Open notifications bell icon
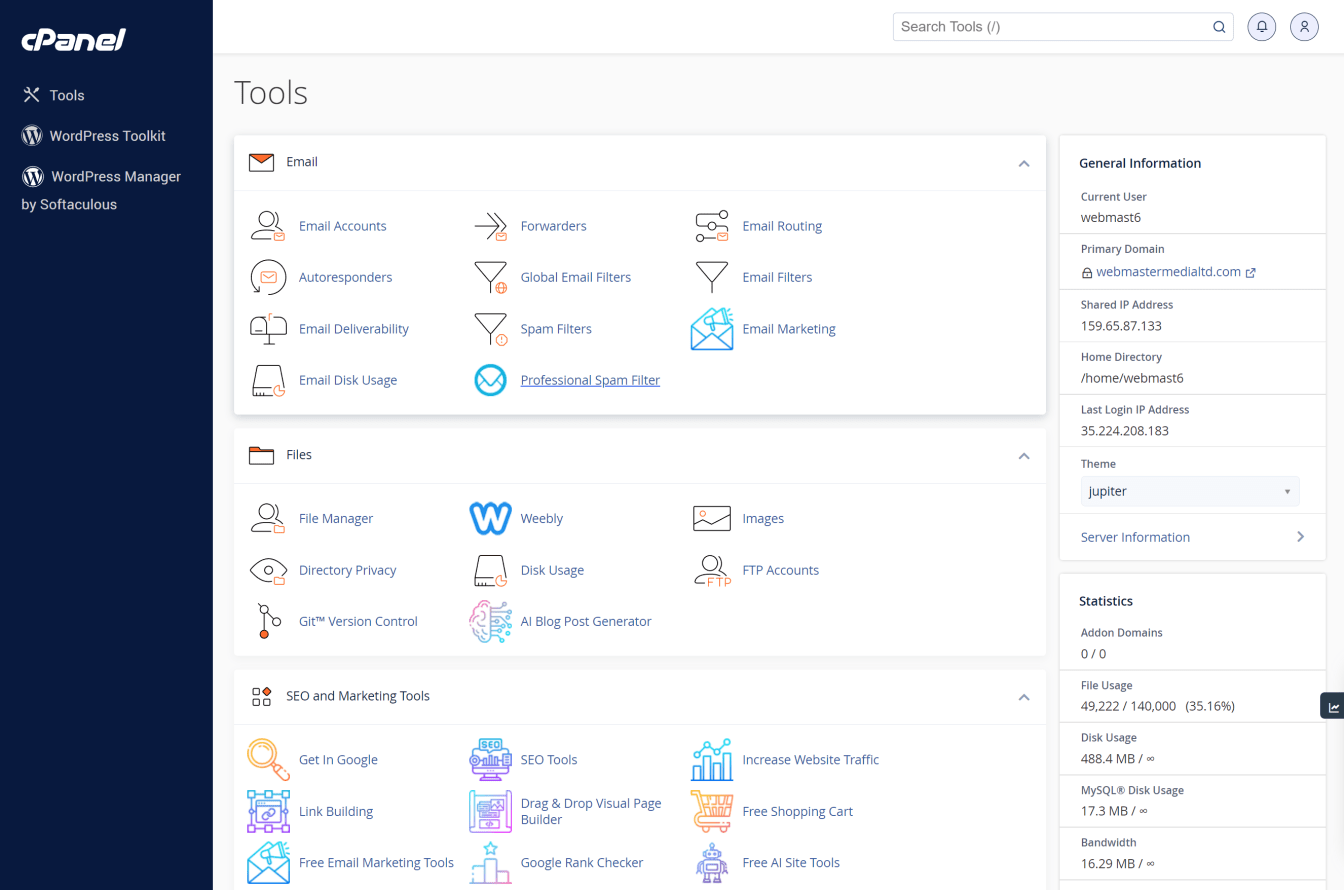The width and height of the screenshot is (1344, 890). pyautogui.click(x=1262, y=27)
